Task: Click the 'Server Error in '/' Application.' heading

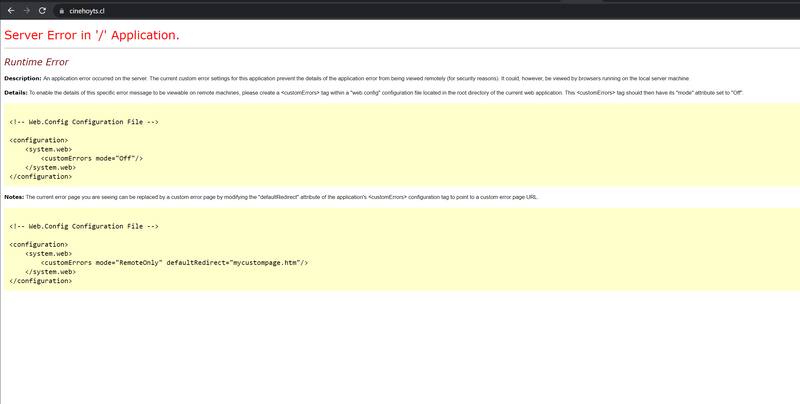Action: point(92,35)
